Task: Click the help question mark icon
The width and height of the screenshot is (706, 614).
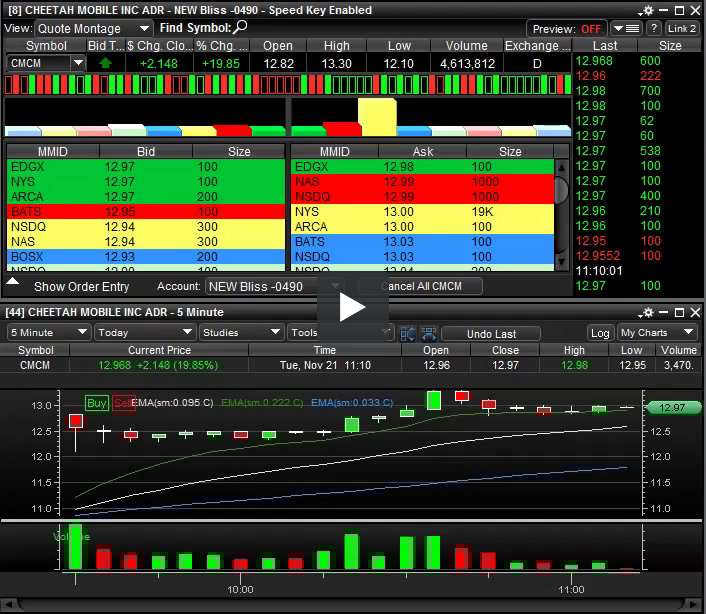Action: tap(654, 29)
